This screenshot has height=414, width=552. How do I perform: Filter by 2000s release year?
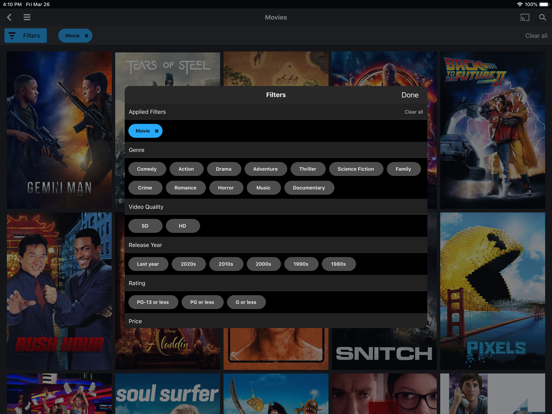click(263, 264)
